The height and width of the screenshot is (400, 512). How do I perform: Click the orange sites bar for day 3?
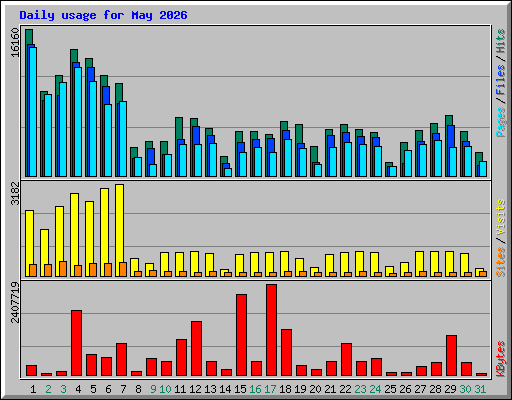tap(63, 269)
